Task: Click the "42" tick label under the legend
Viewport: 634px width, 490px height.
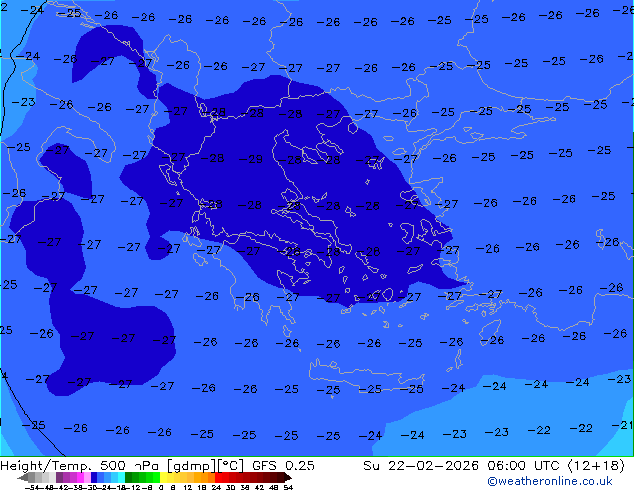Action: click(259, 487)
